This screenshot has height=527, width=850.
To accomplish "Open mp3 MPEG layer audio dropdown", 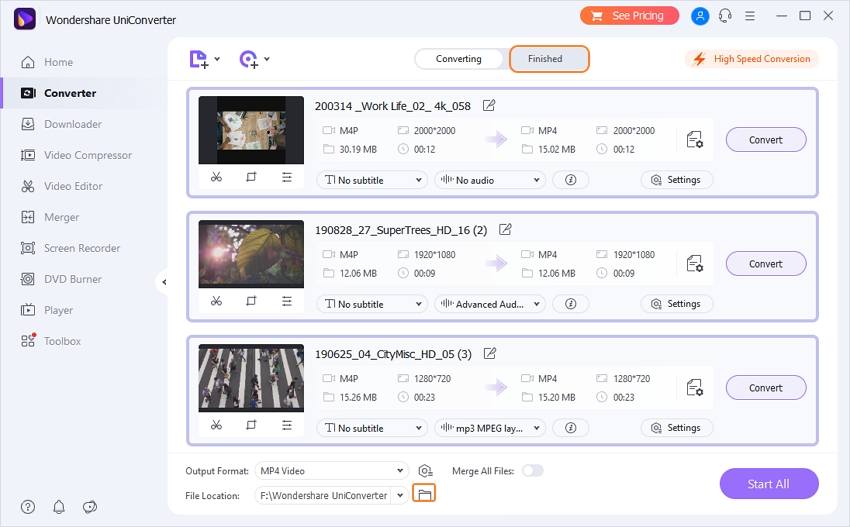I will click(x=490, y=428).
